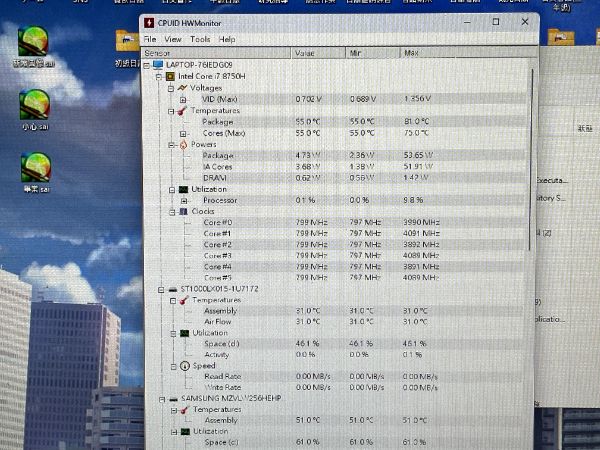Click the ST1000LX015 Temperatures thermometer icon
The image size is (600, 450).
point(184,300)
